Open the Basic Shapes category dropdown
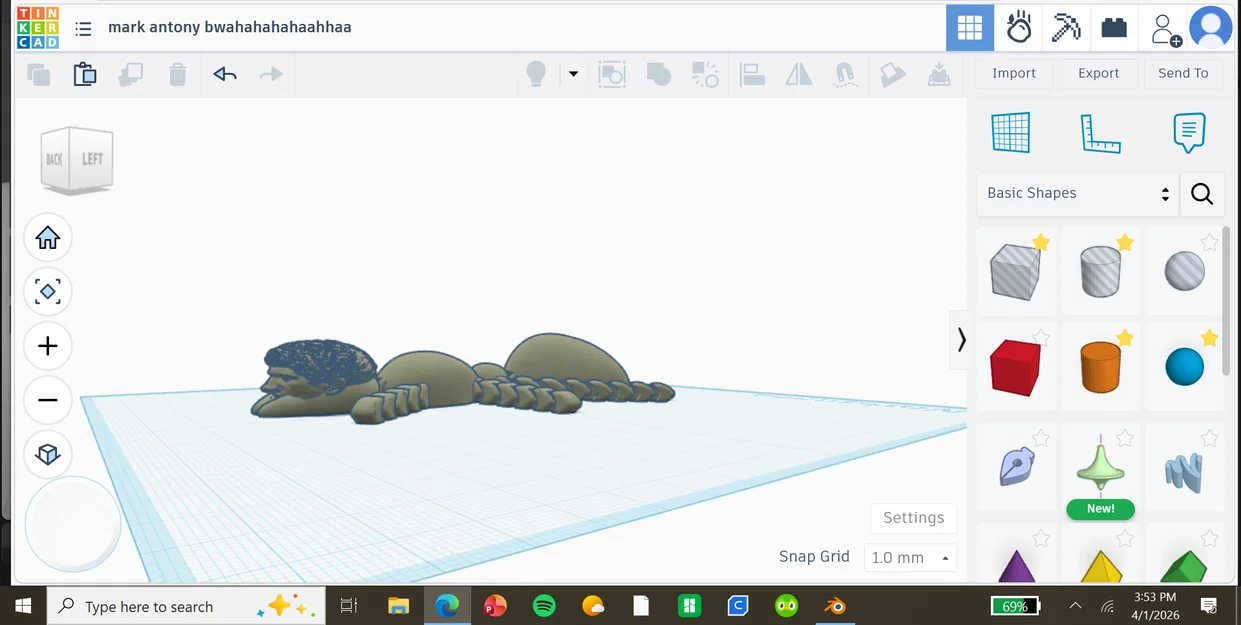 click(x=1077, y=193)
